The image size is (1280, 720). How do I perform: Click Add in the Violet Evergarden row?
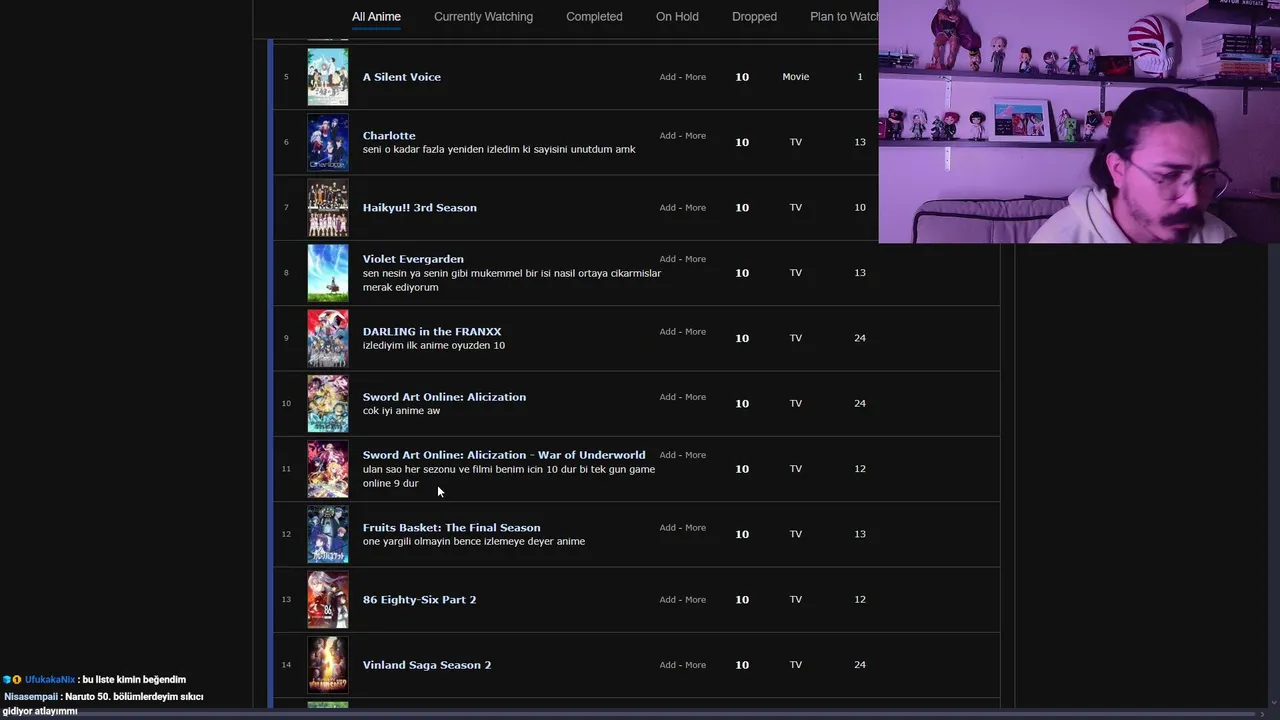pyautogui.click(x=667, y=259)
